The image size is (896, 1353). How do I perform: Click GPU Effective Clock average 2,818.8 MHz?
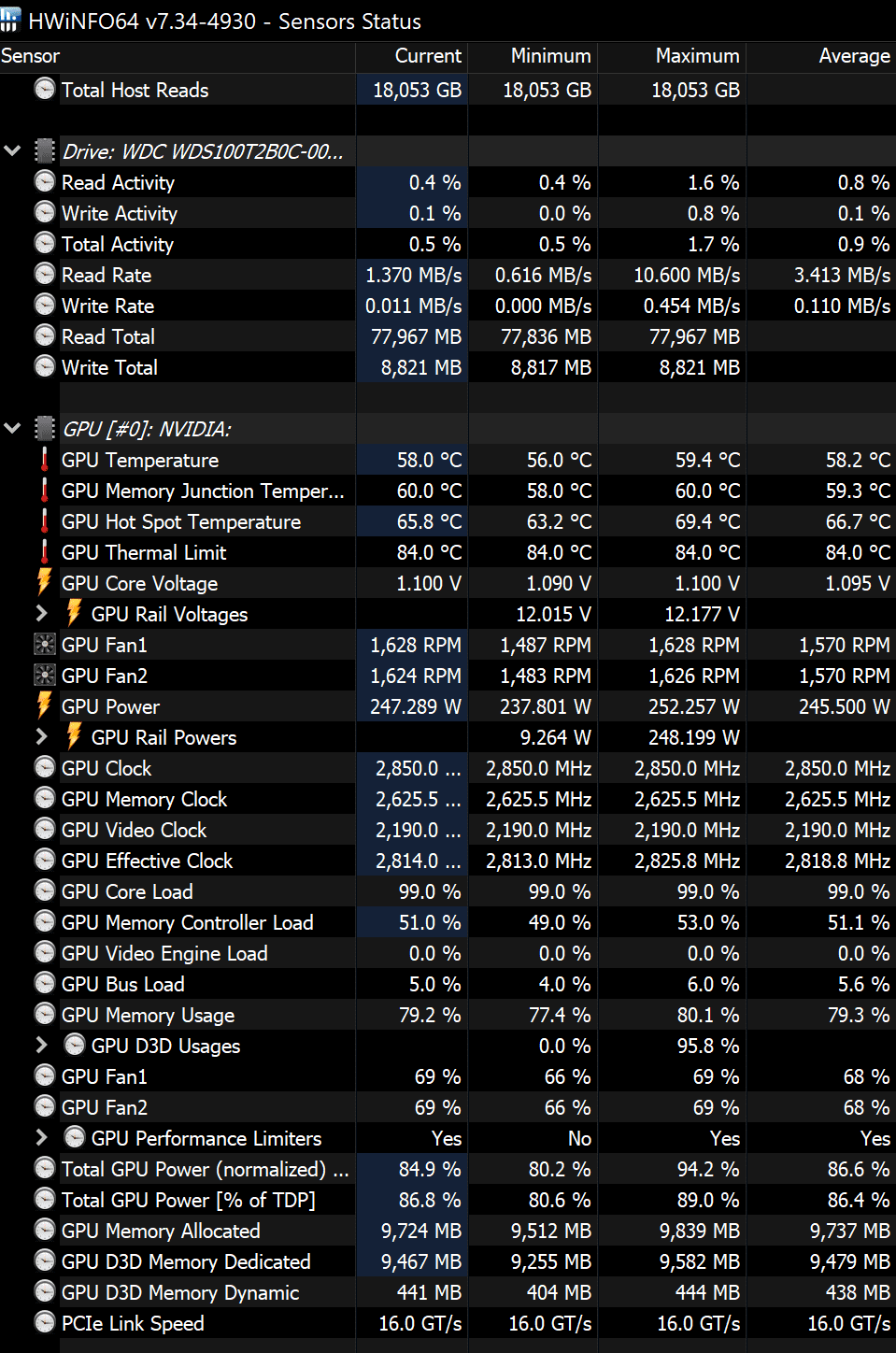(x=837, y=861)
